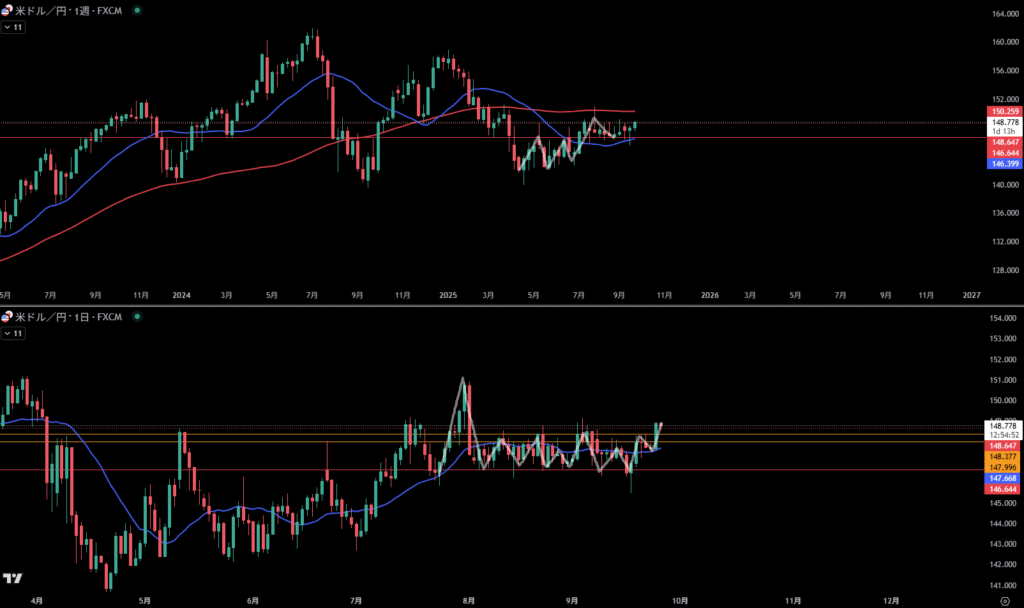Select the blue 146.399 moving average label
Image resolution: width=1024 pixels, height=608 pixels.
[1004, 161]
